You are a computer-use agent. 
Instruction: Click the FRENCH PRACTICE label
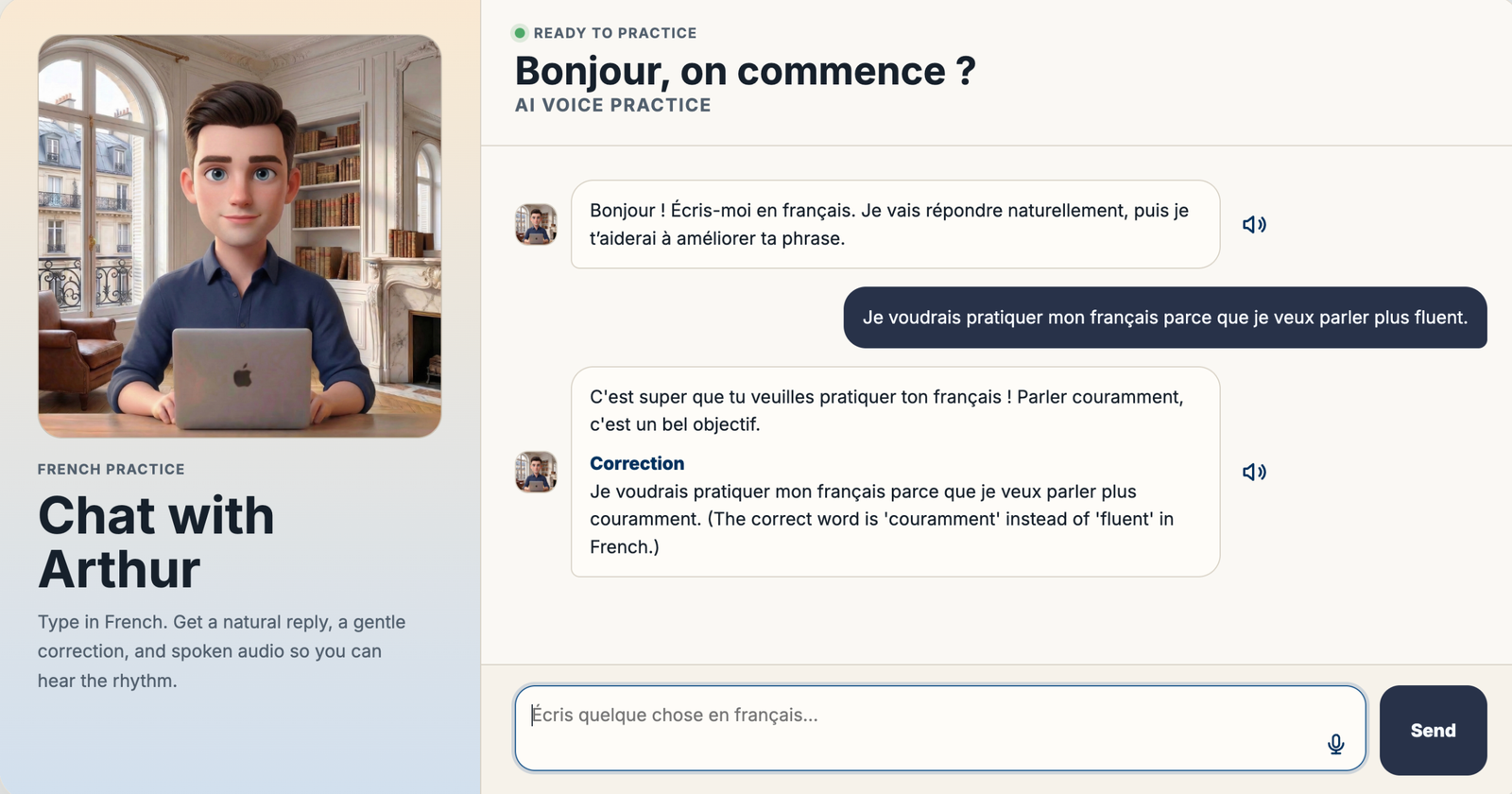pos(112,469)
